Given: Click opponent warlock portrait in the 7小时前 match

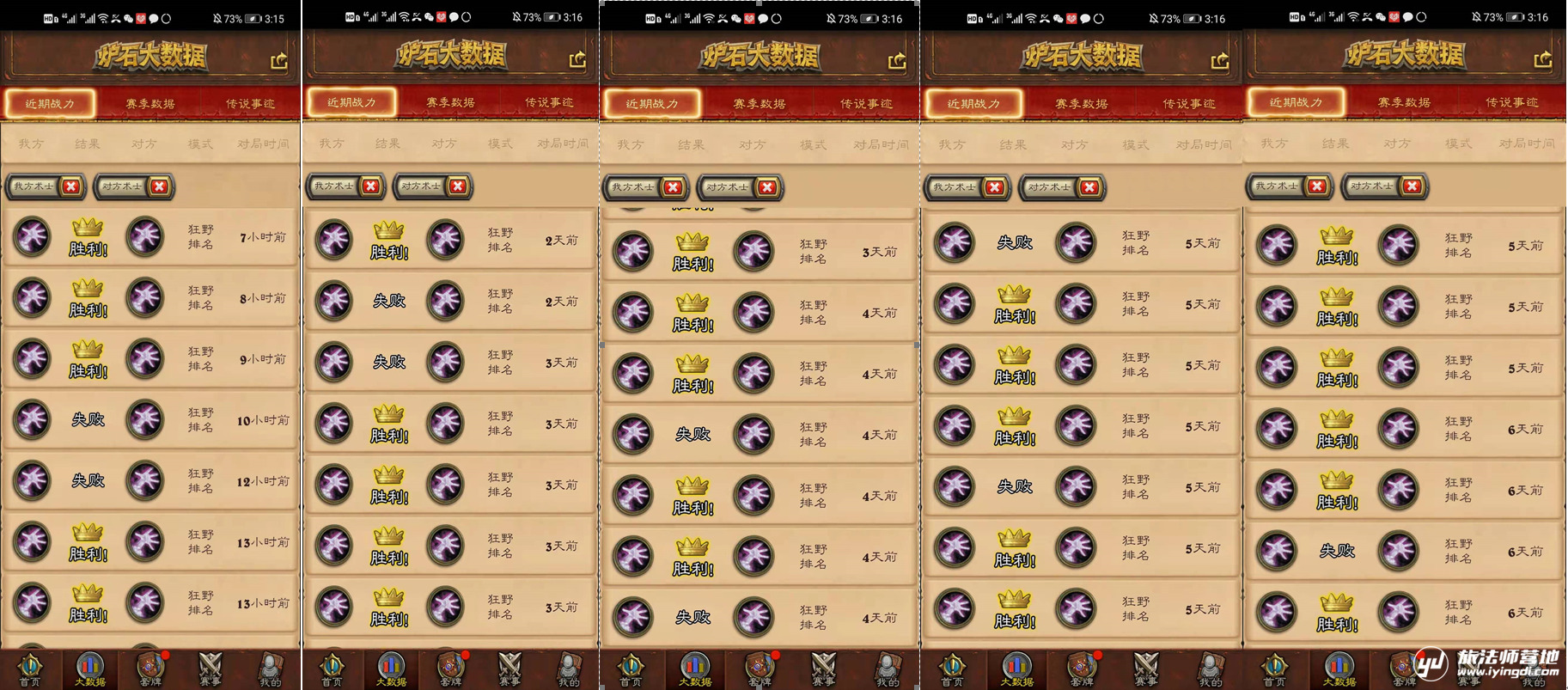Looking at the screenshot, I should coord(144,237).
